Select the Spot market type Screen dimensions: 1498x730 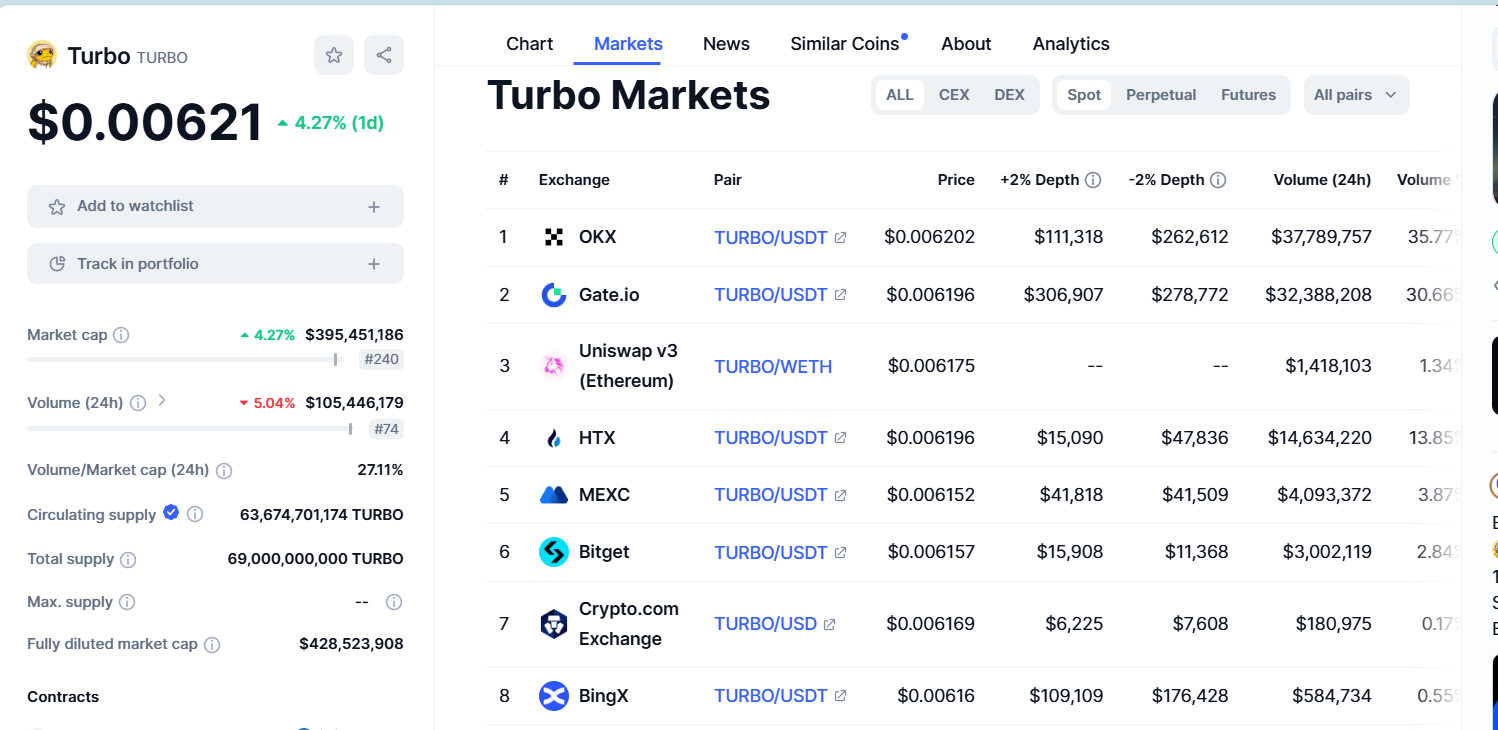[x=1084, y=95]
